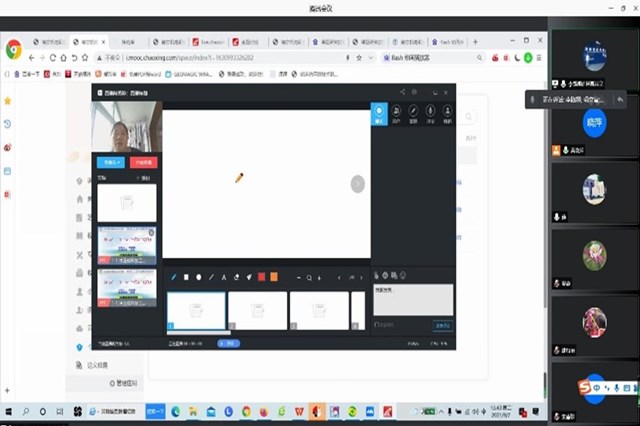Open Windows Start menu
Image resolution: width=640 pixels, height=426 pixels.
[x=10, y=411]
